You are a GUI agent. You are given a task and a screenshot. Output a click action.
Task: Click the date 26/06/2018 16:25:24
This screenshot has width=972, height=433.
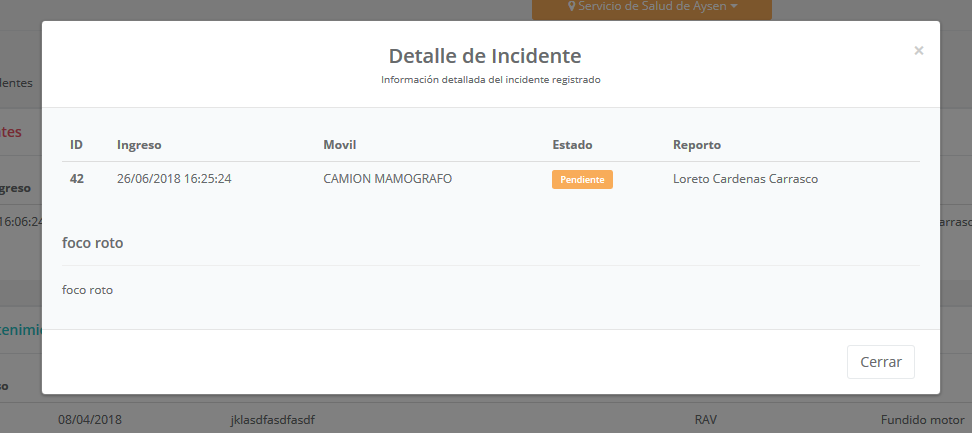click(x=174, y=179)
